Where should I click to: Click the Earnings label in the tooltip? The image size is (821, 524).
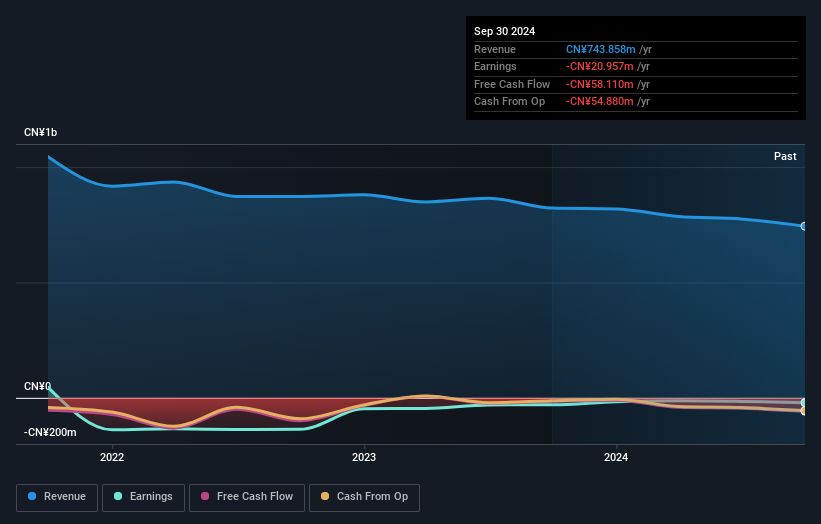495,66
